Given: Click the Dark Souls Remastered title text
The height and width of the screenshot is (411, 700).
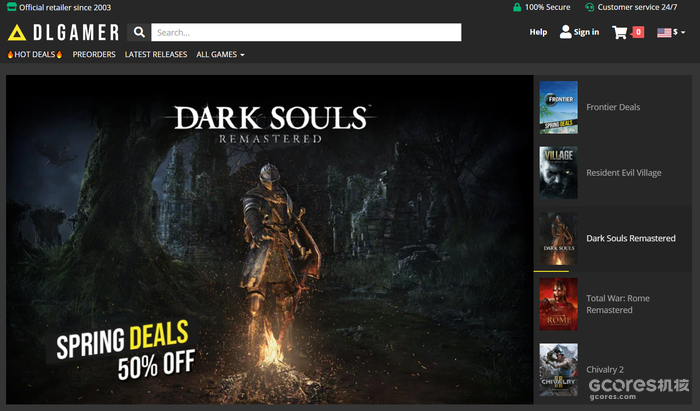Looking at the screenshot, I should (x=631, y=238).
